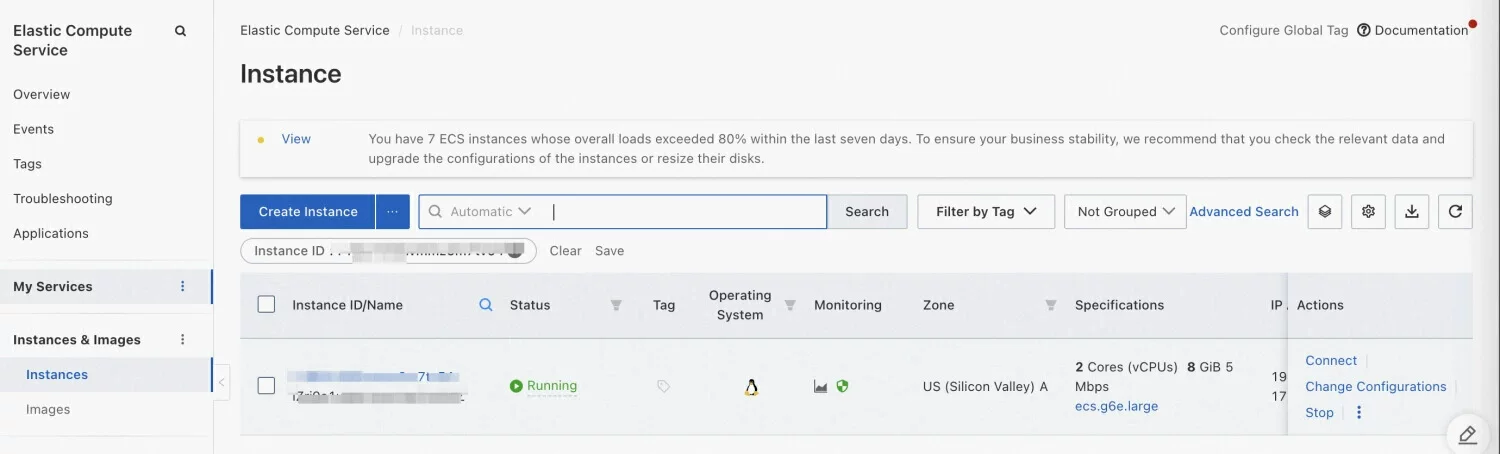Image resolution: width=1500 pixels, height=454 pixels.
Task: Click the monitoring chart icon in row
Action: [821, 386]
